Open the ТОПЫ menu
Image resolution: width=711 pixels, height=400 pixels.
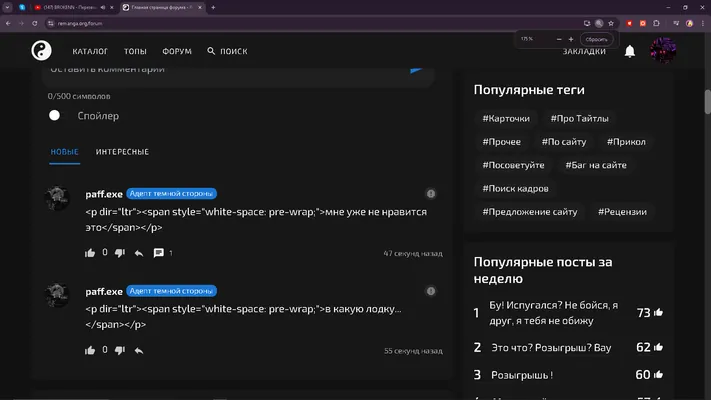[135, 51]
